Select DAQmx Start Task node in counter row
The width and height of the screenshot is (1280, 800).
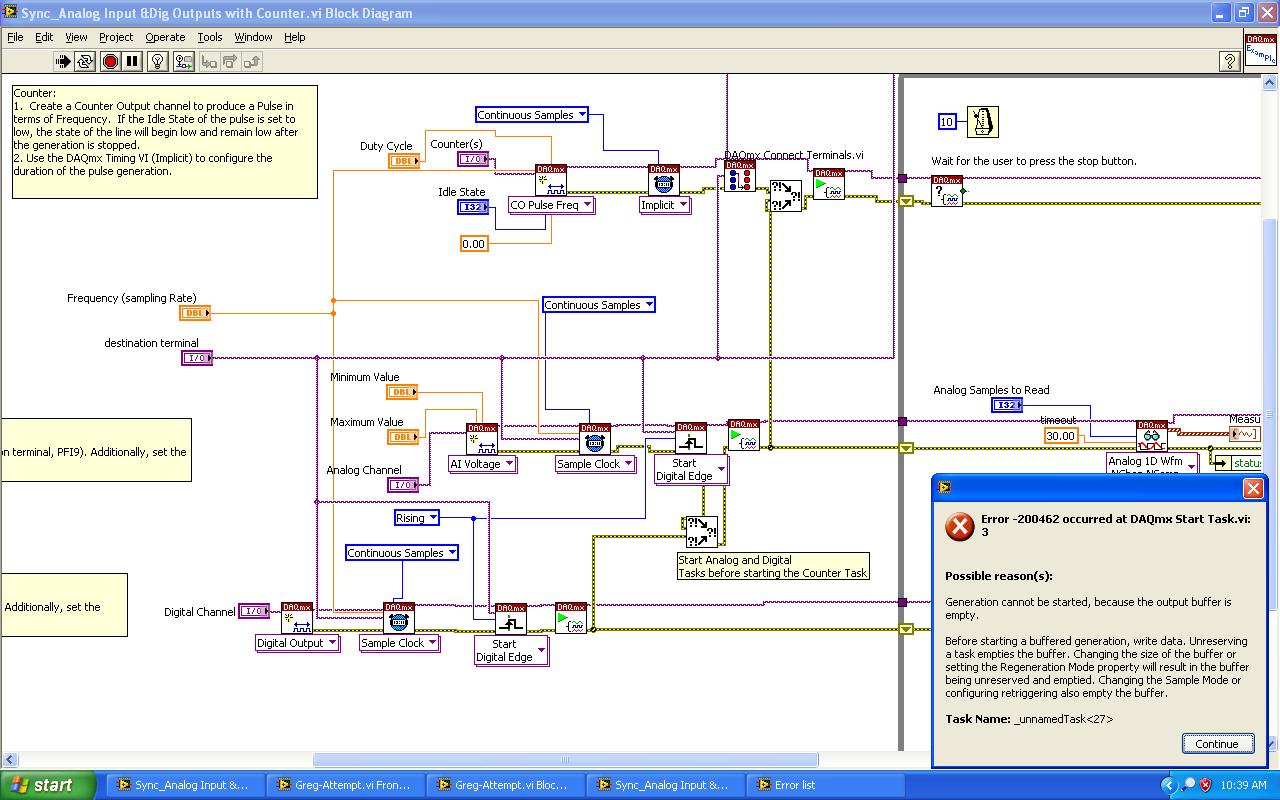[x=829, y=185]
